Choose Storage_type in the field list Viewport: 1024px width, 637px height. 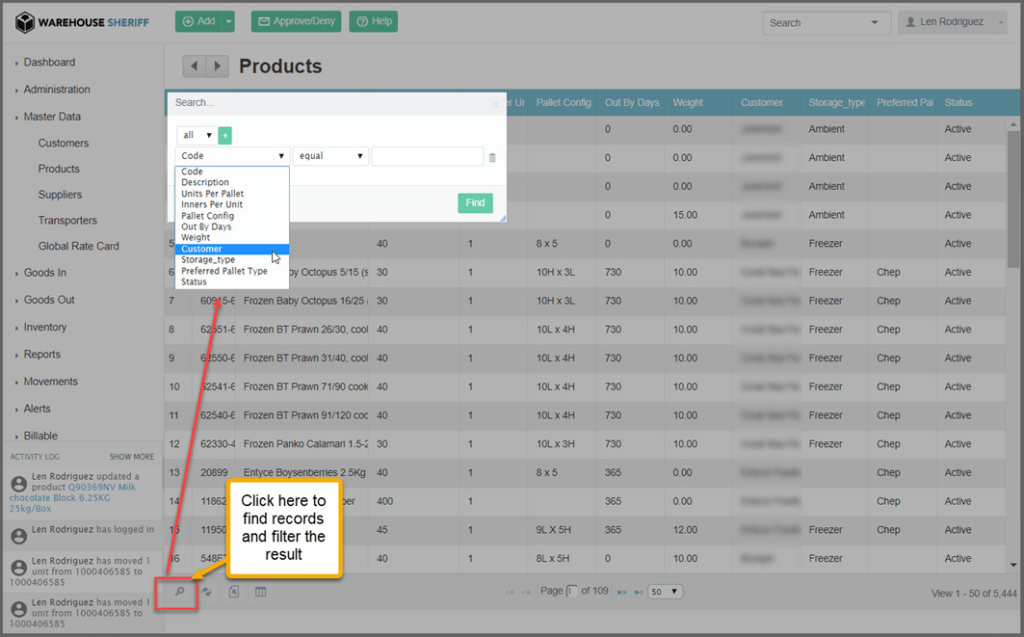(208, 260)
